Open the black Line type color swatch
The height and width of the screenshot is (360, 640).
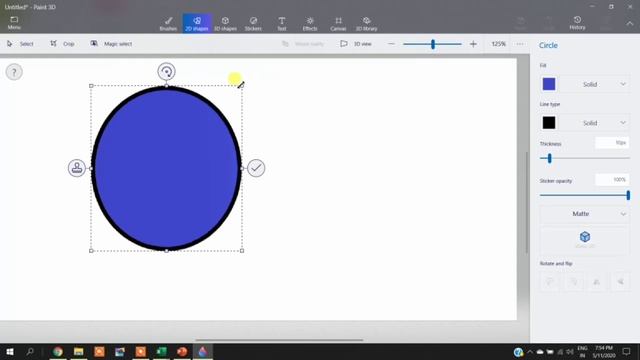coord(549,123)
